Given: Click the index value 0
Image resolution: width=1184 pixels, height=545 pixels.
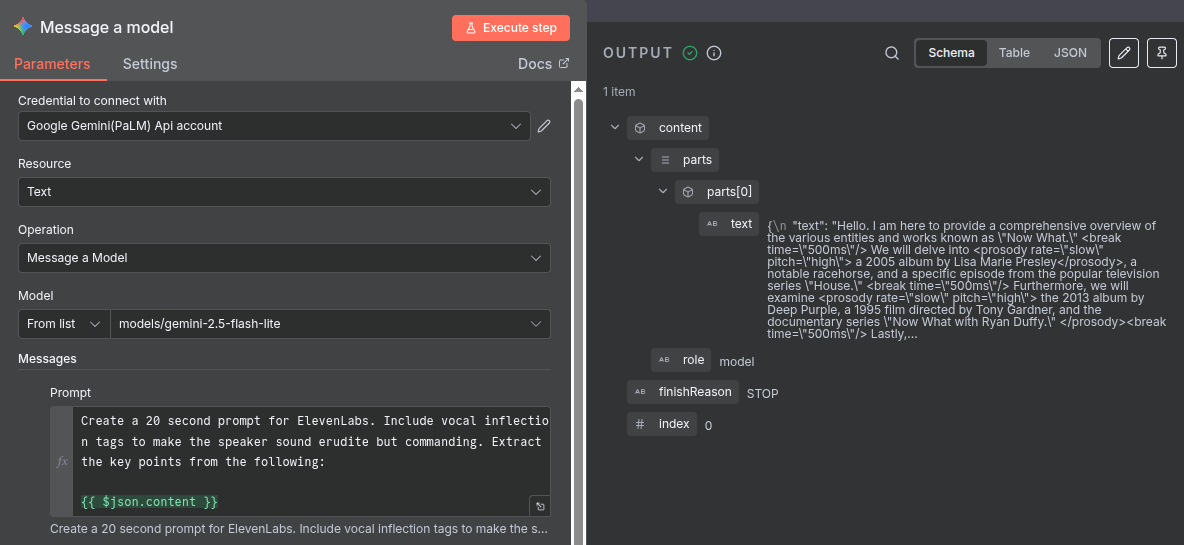Looking at the screenshot, I should 708,426.
